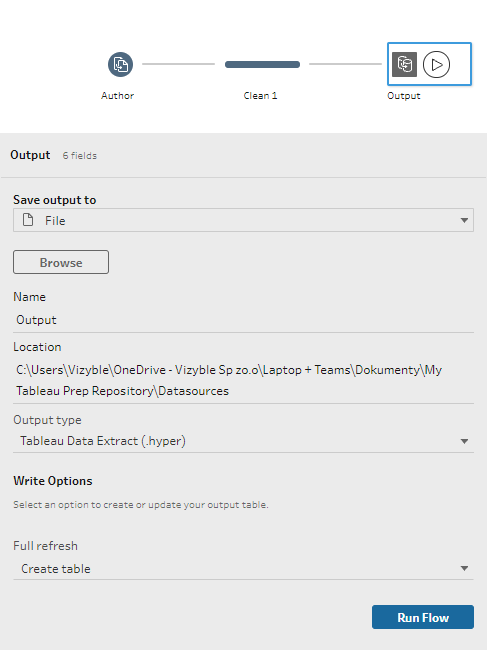Click the Author step label

[x=117, y=96]
